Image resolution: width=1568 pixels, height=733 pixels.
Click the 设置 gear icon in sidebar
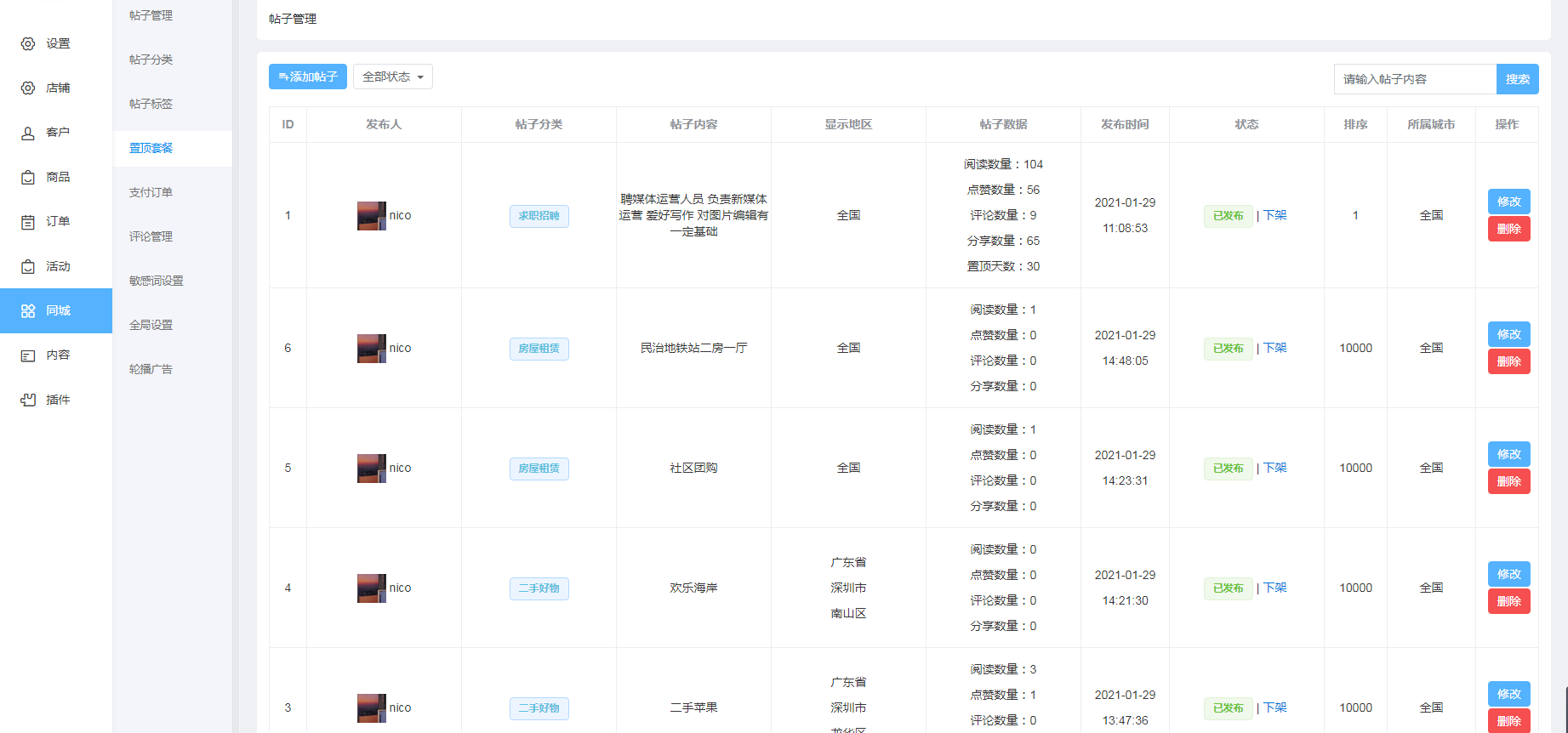[x=28, y=43]
